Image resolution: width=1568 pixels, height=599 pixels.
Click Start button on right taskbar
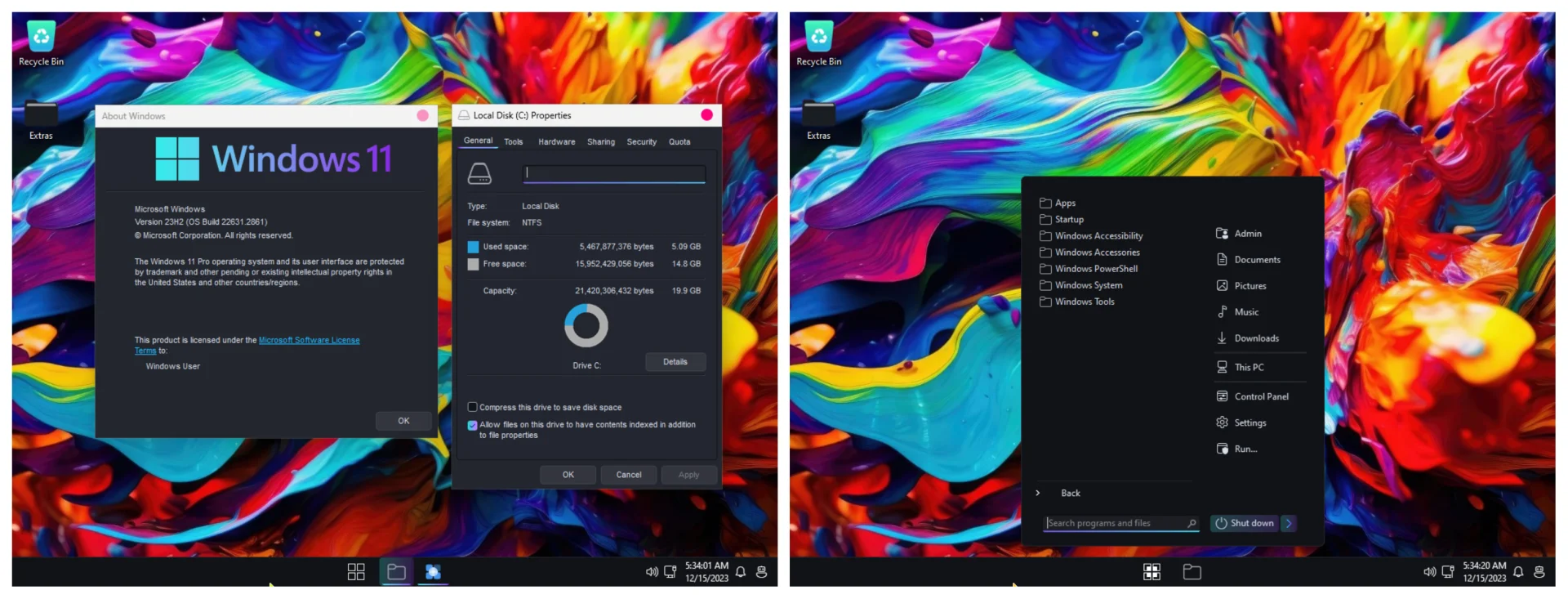[x=1151, y=572]
